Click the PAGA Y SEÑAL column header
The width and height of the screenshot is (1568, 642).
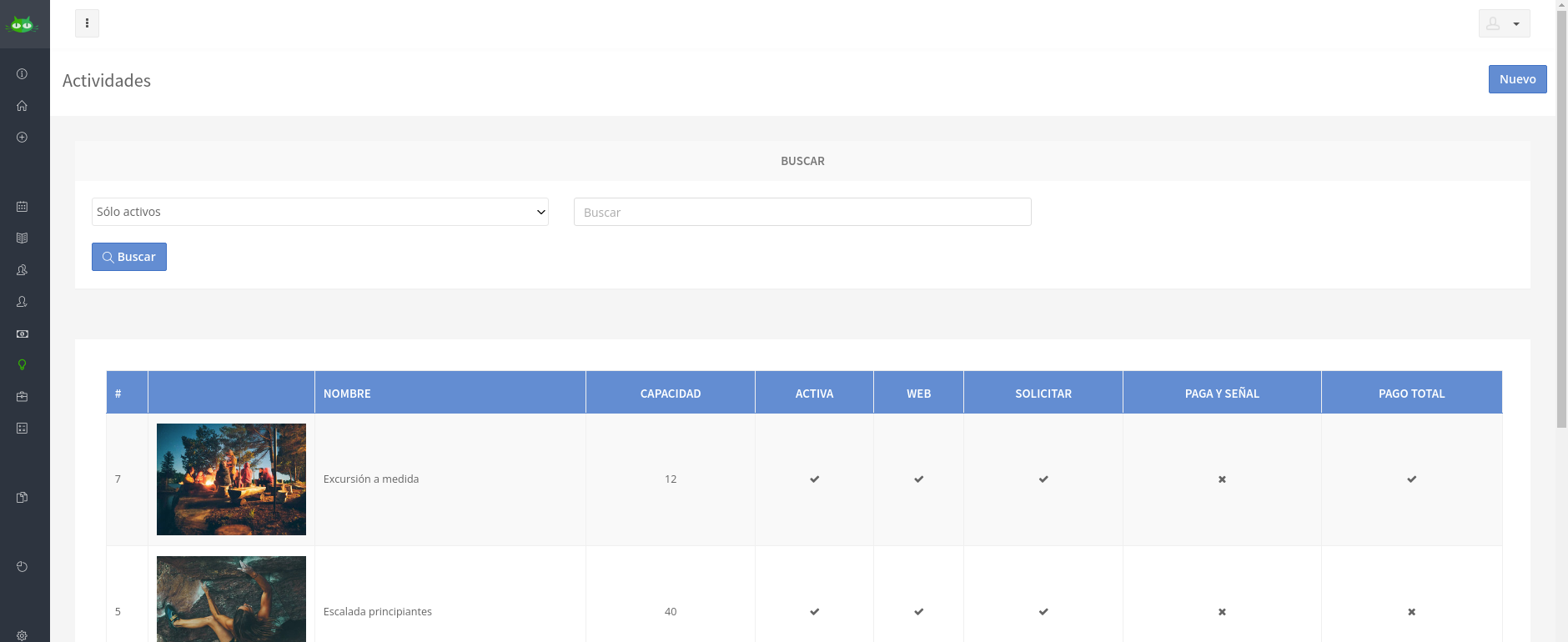(x=1222, y=393)
